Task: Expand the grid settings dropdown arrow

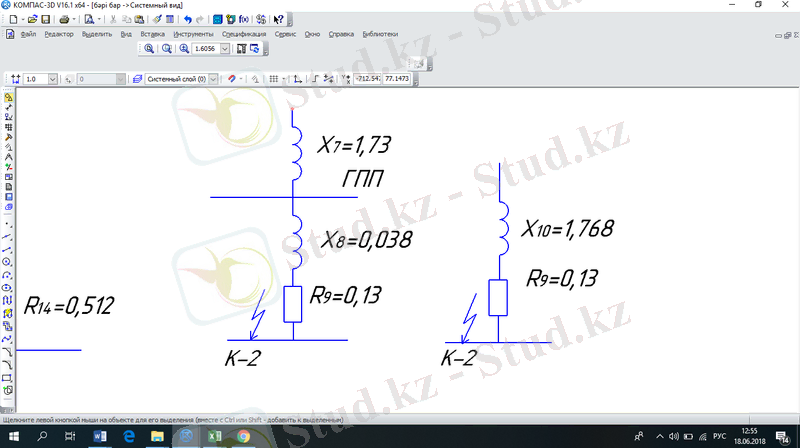Action: tap(284, 79)
